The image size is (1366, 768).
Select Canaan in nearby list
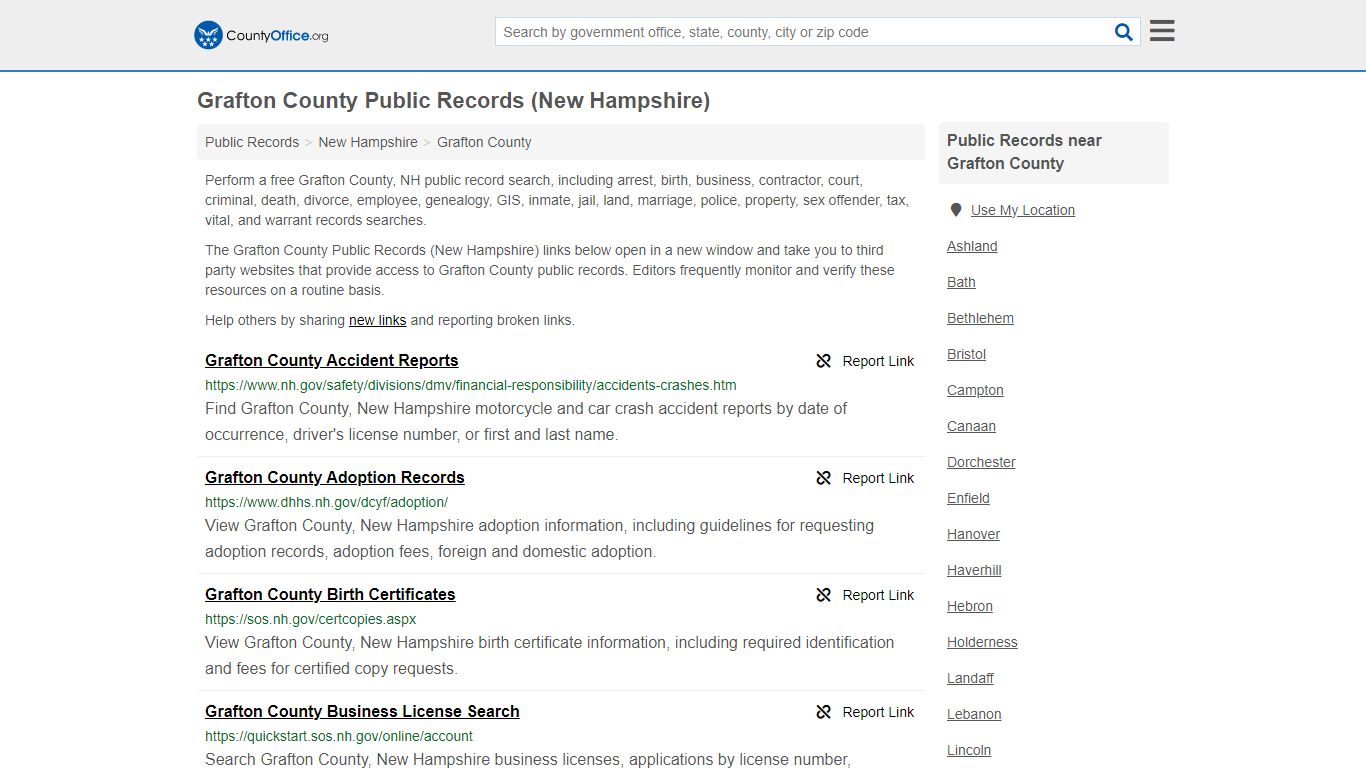pyautogui.click(x=971, y=426)
